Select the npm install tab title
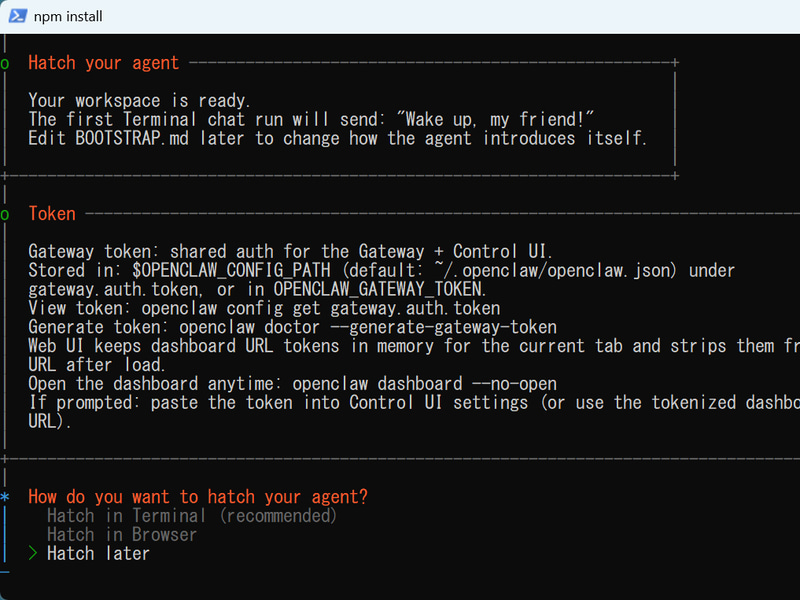This screenshot has width=800, height=600. coord(68,16)
